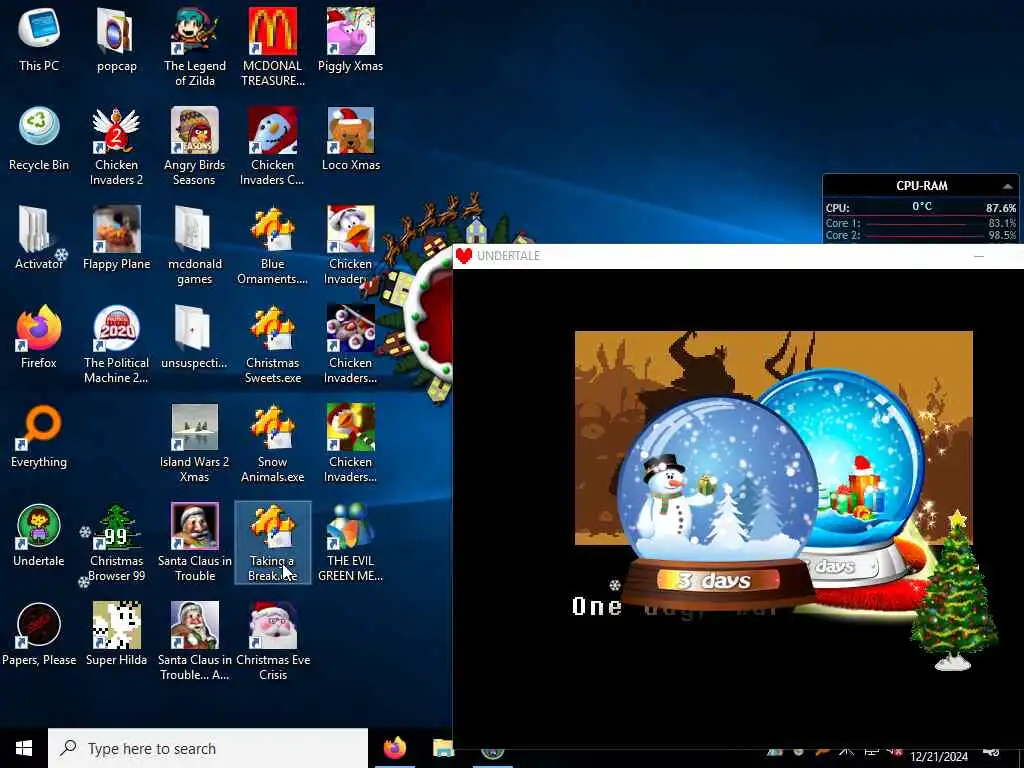Viewport: 1024px width, 768px height.
Task: Select the mcdonald games folder
Action: (x=195, y=246)
